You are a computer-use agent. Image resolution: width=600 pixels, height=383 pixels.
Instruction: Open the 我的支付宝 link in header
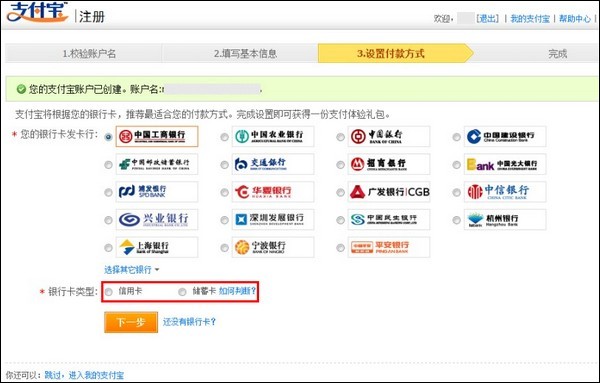click(530, 18)
